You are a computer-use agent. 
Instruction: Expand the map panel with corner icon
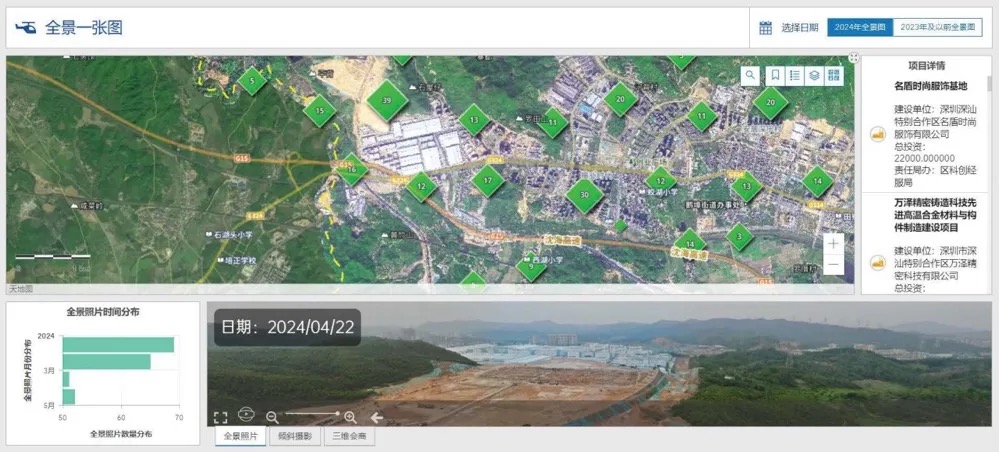click(x=853, y=58)
